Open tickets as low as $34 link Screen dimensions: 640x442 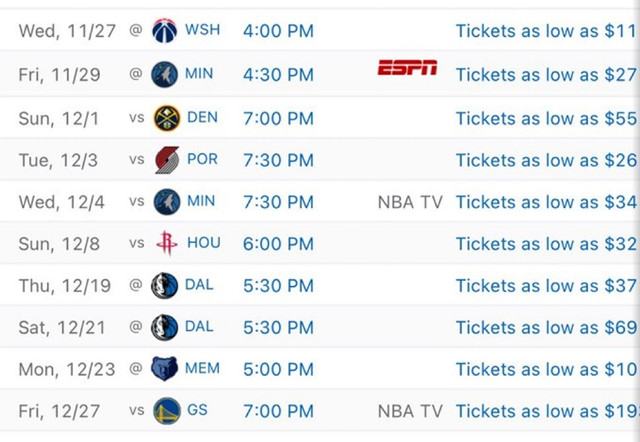(546, 202)
